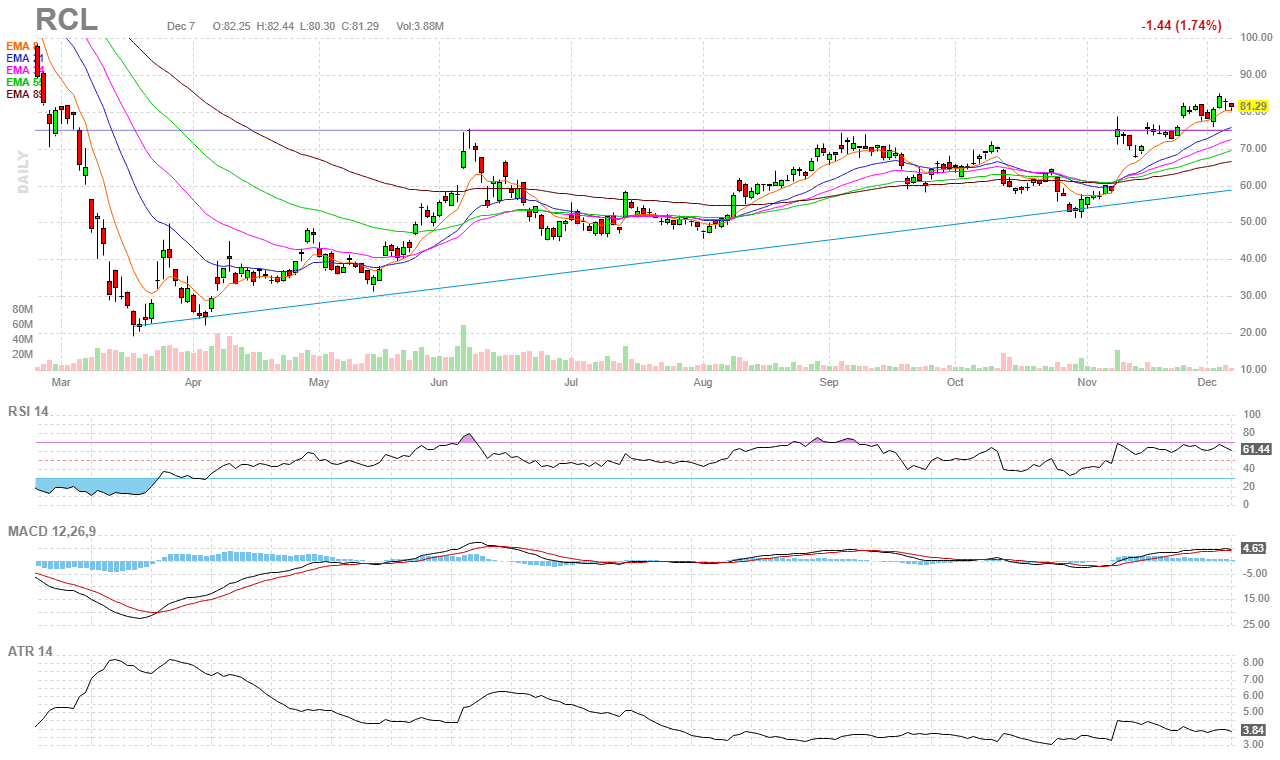The height and width of the screenshot is (760, 1280).
Task: Click the high price H:82.44
Action: pos(276,26)
